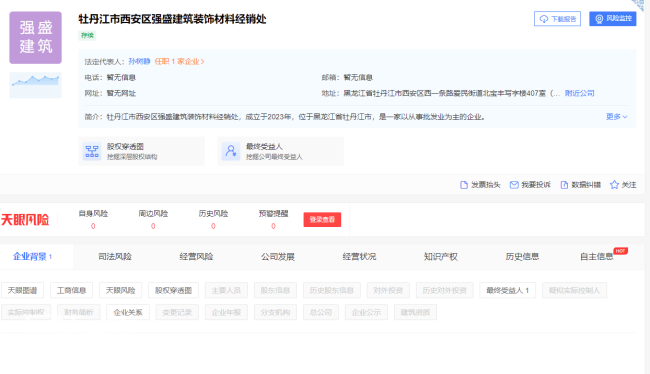Image resolution: width=650 pixels, height=374 pixels.
Task: Click the 股权穿透图 structure icon
Action: point(92,151)
